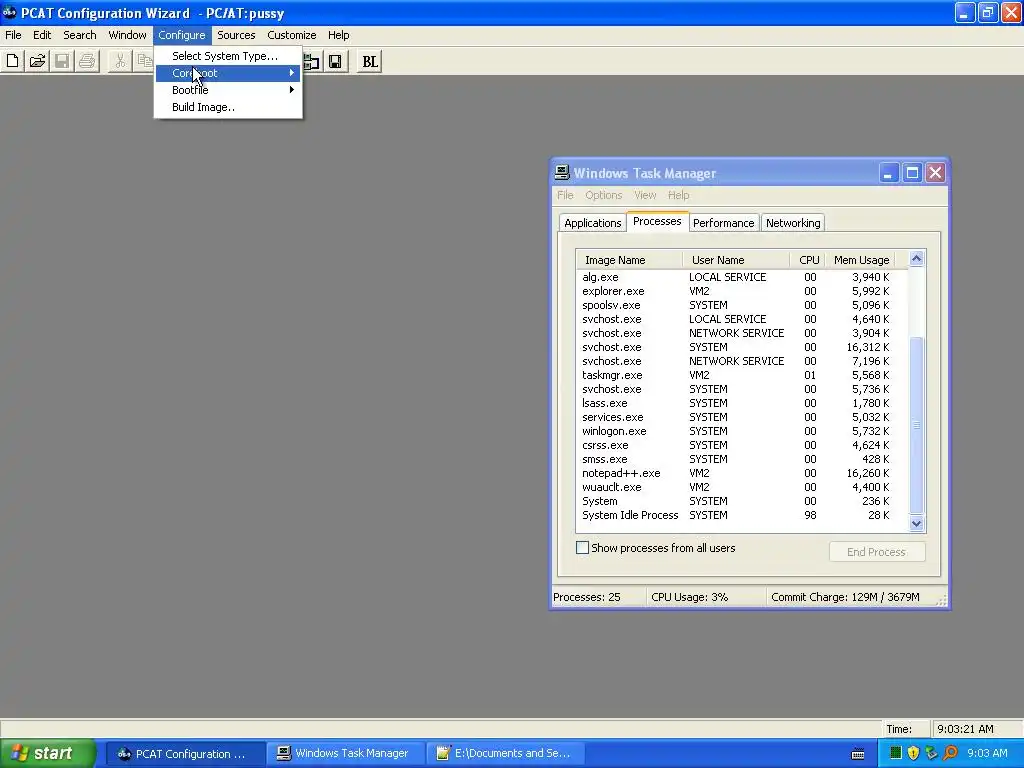Sort processes by User Name column
The width and height of the screenshot is (1024, 768).
pos(736,260)
